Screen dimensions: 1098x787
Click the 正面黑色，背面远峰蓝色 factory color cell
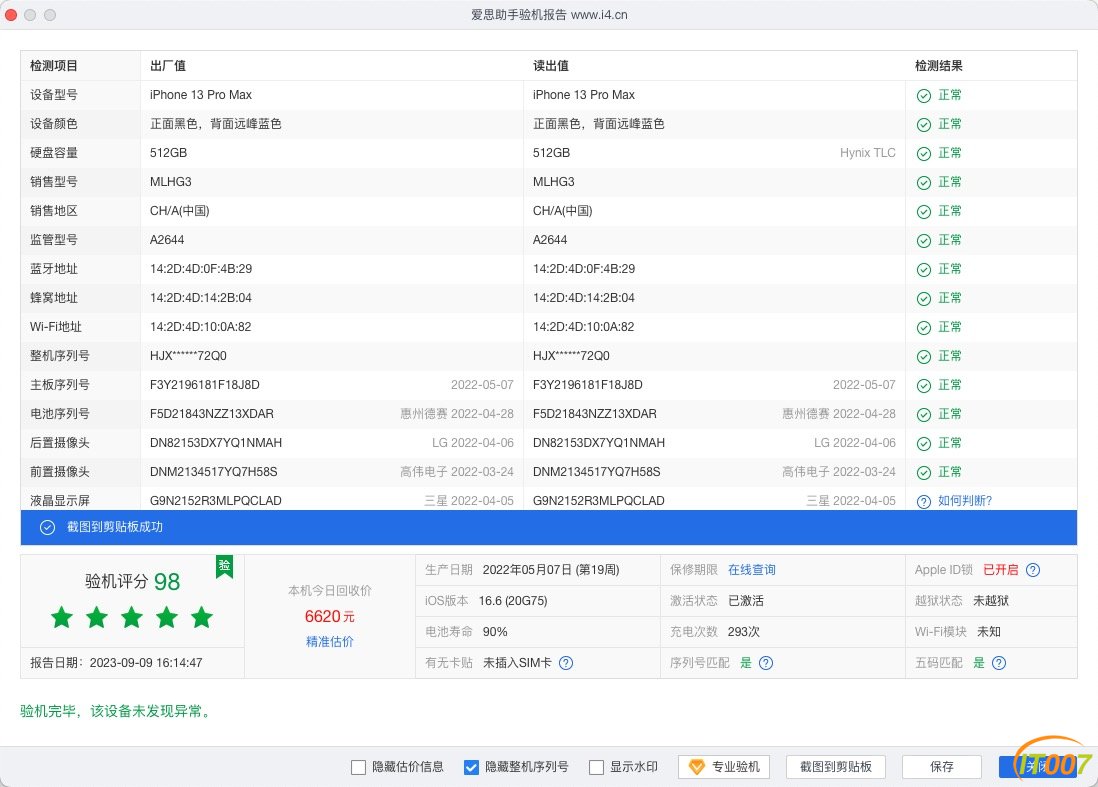click(x=216, y=124)
